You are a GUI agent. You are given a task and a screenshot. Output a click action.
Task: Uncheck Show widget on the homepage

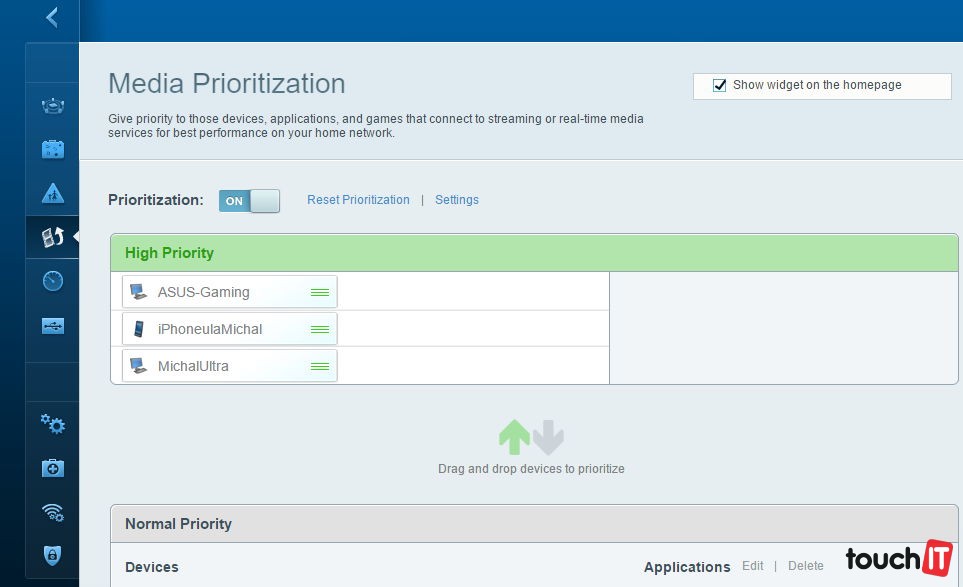(719, 86)
